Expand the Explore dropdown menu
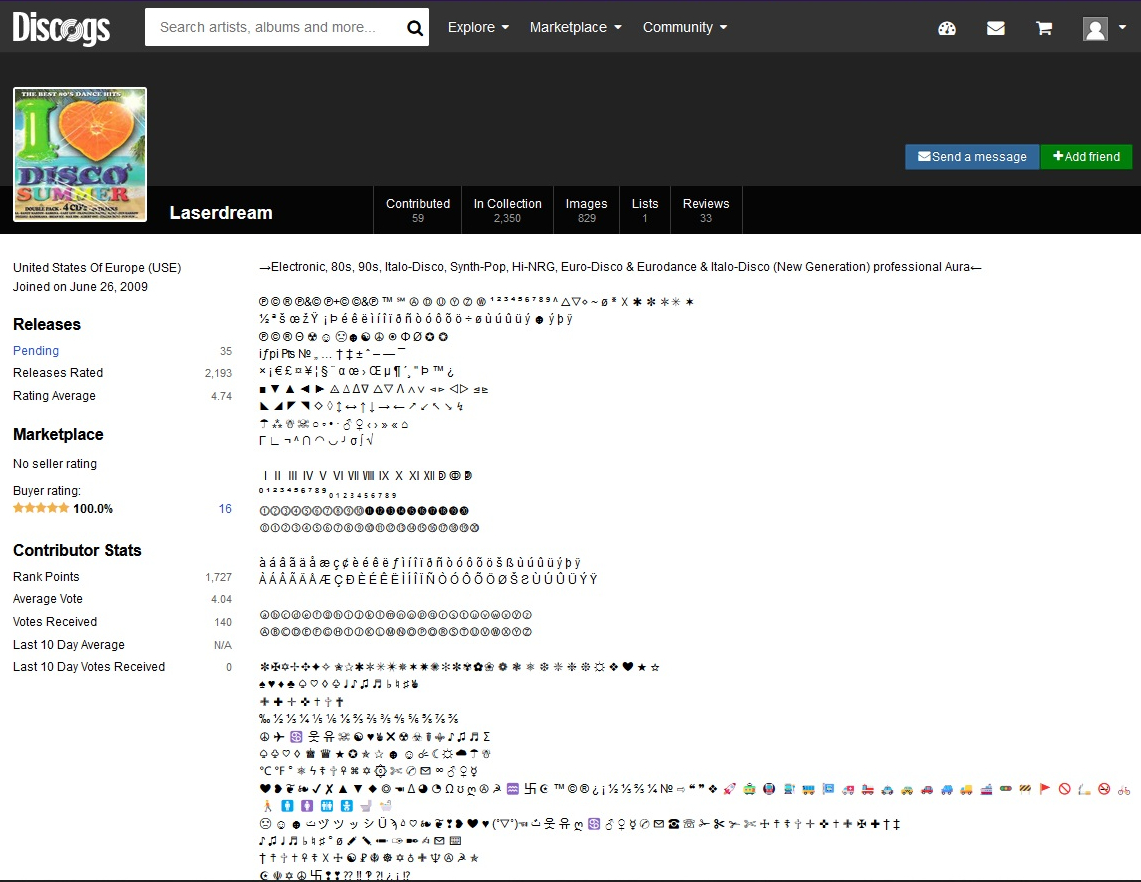Screen dimensions: 1141x882 click(478, 27)
